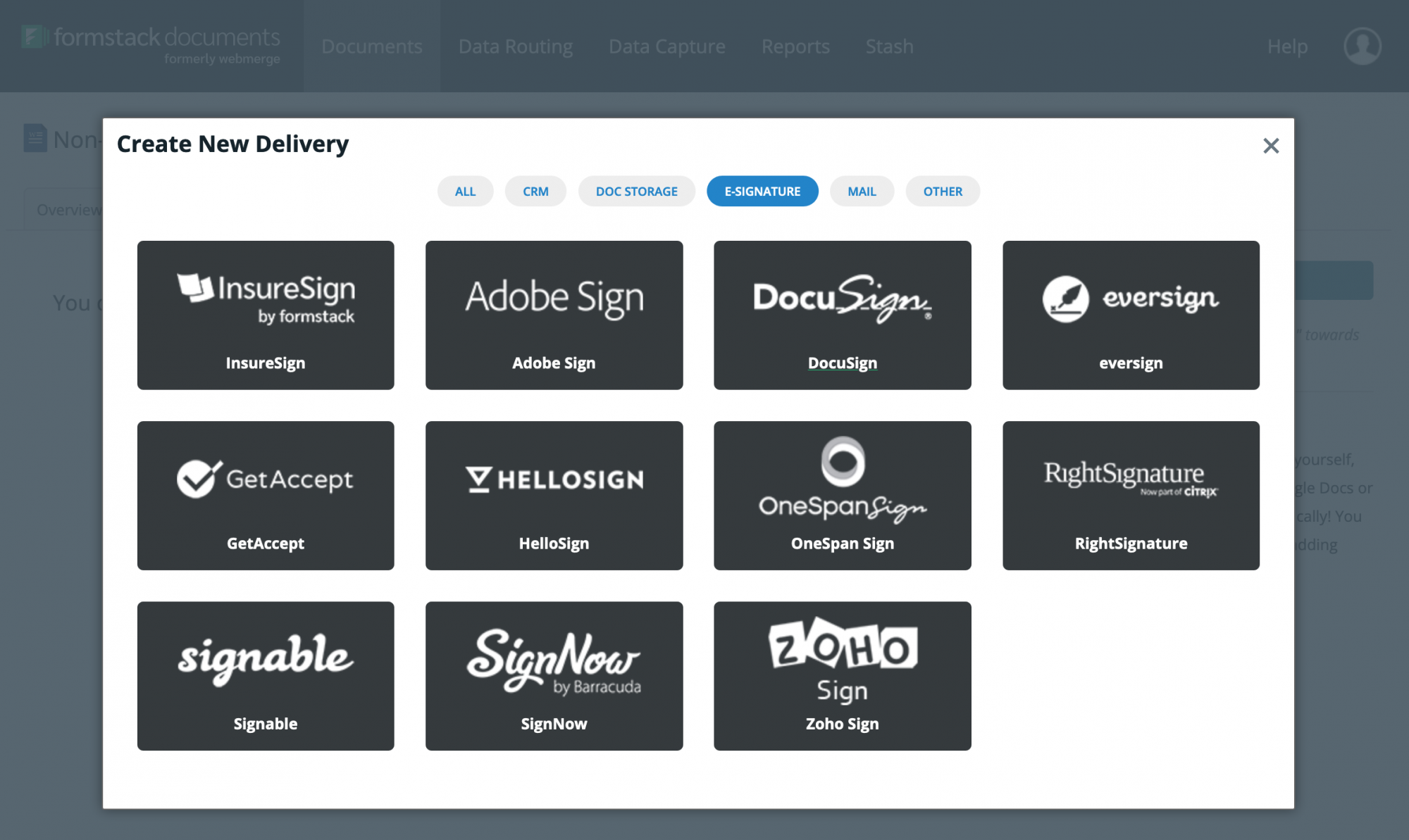Switch to the MAIL filter pill
Viewport: 1409px width, 840px height.
click(x=862, y=191)
